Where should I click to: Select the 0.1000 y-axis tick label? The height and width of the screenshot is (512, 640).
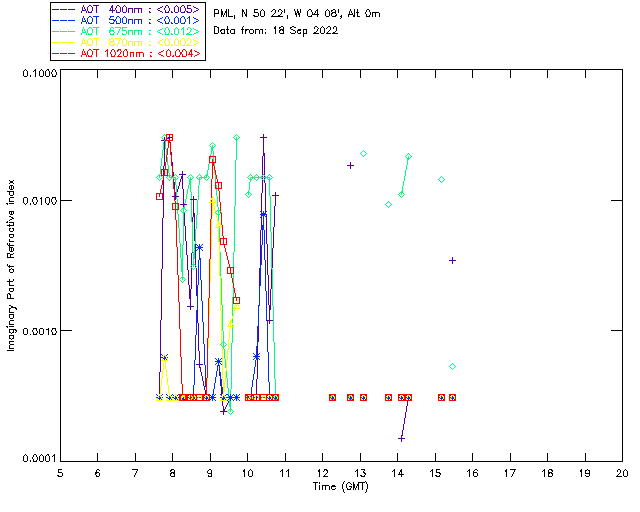[x=38, y=75]
